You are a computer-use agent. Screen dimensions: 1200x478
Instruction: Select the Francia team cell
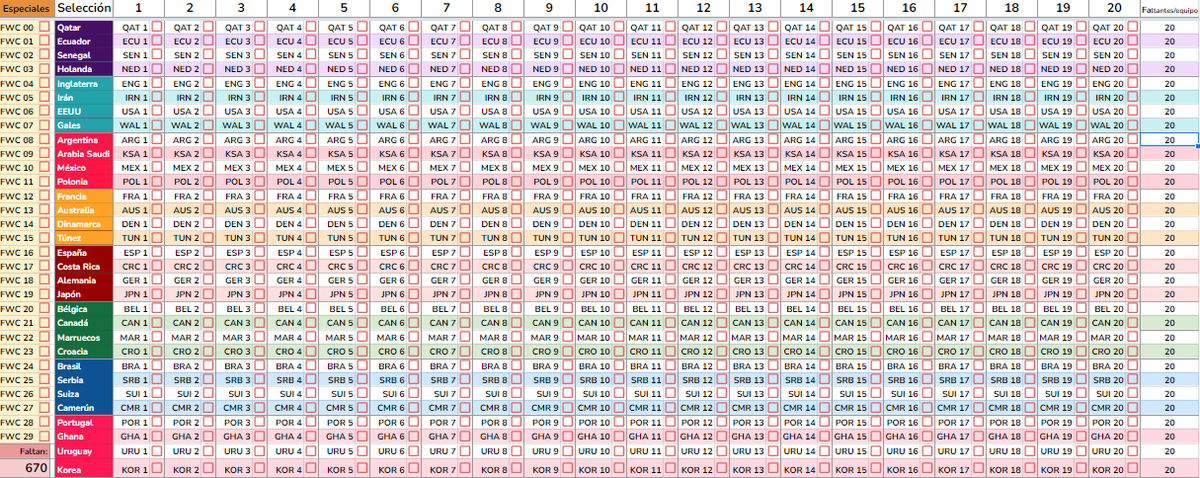click(x=84, y=196)
